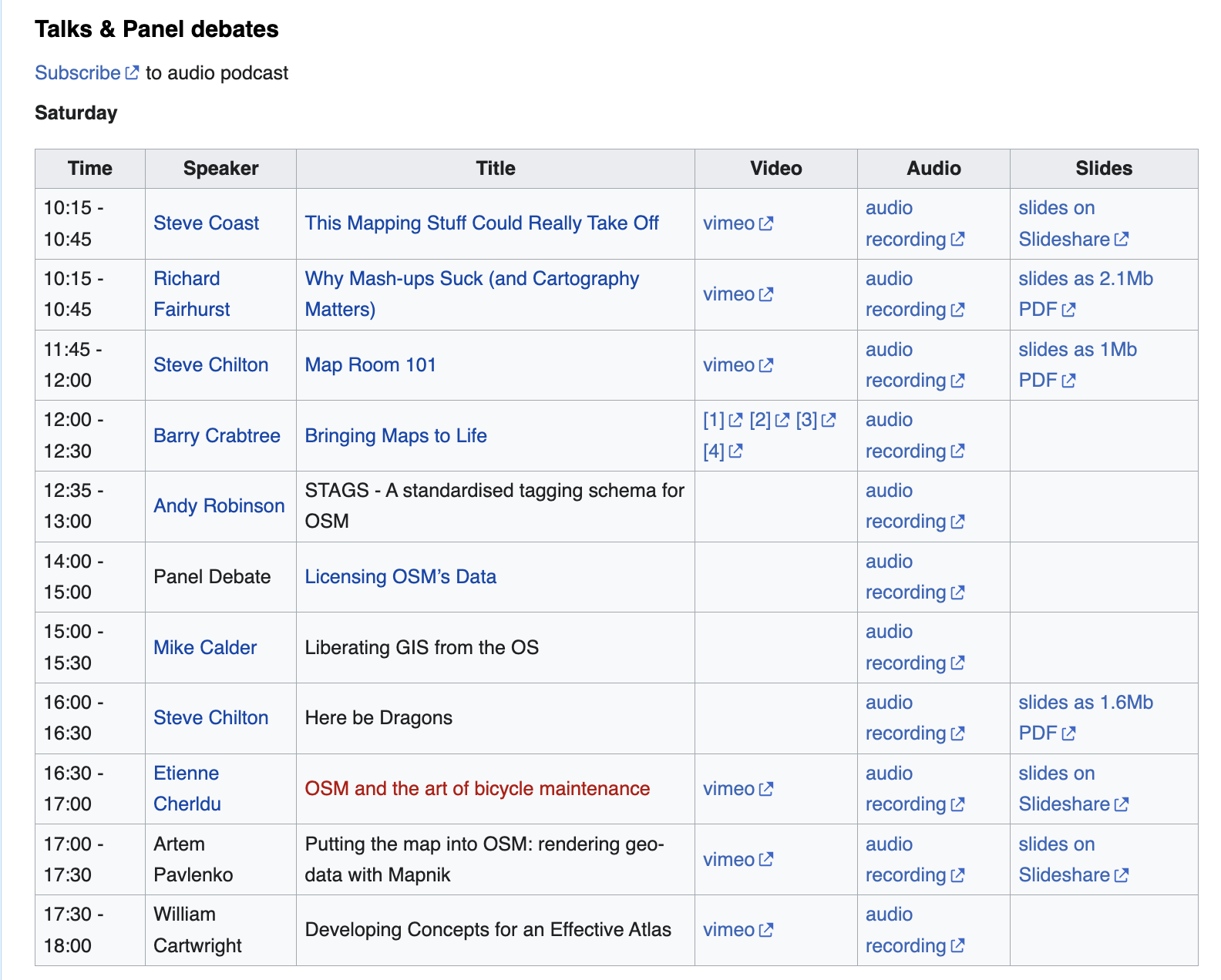This screenshot has width=1221, height=980.
Task: Select 'Developing Concepts for an Effective Atlas' text
Action: point(488,930)
